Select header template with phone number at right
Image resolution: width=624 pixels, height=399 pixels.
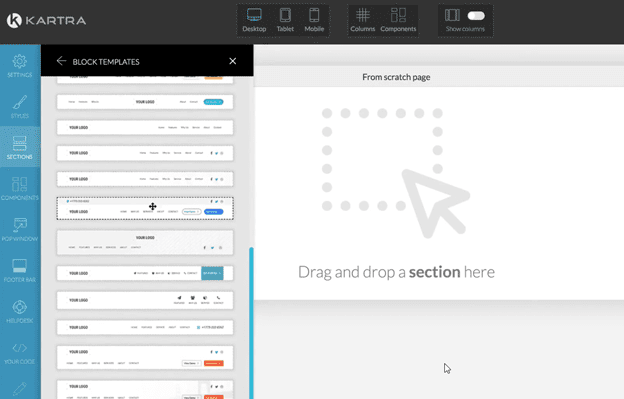(x=145, y=327)
